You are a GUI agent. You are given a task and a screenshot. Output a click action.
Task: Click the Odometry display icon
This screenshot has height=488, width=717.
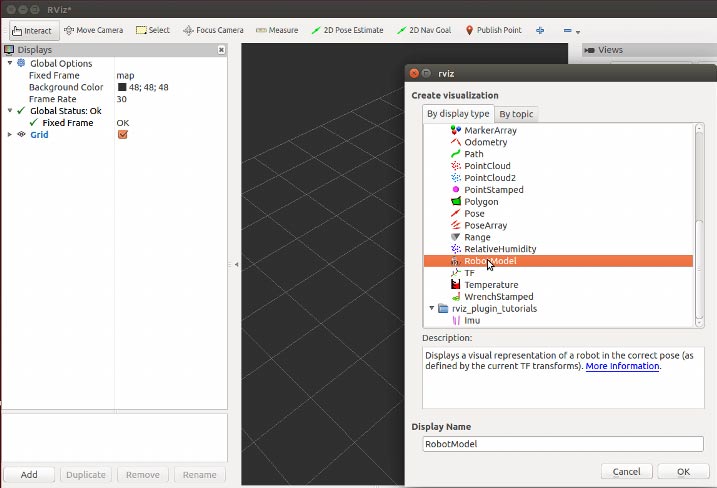point(455,142)
